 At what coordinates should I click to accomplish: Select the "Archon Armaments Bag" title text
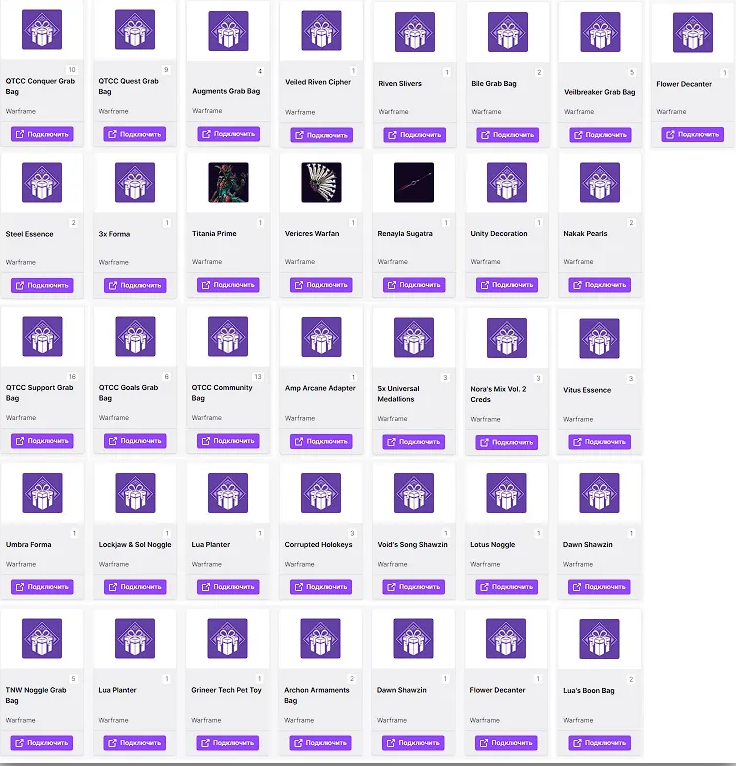coord(316,695)
